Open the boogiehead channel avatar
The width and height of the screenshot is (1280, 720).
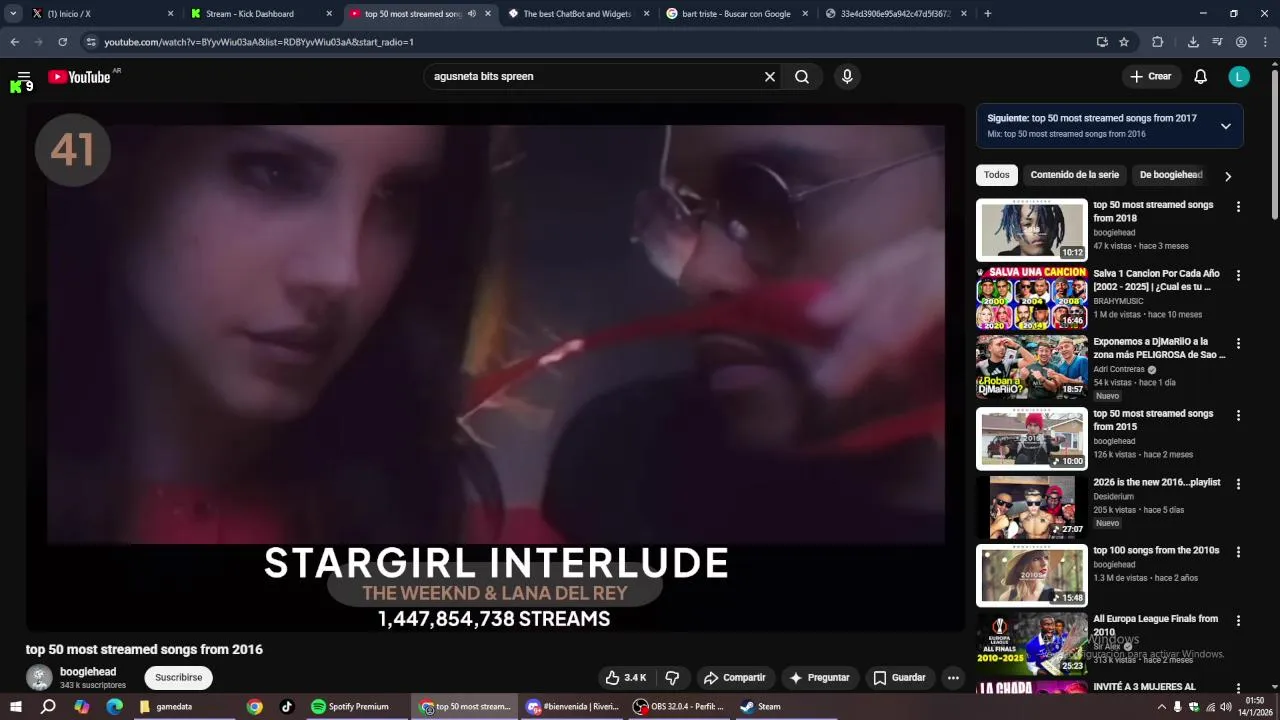(x=39, y=678)
